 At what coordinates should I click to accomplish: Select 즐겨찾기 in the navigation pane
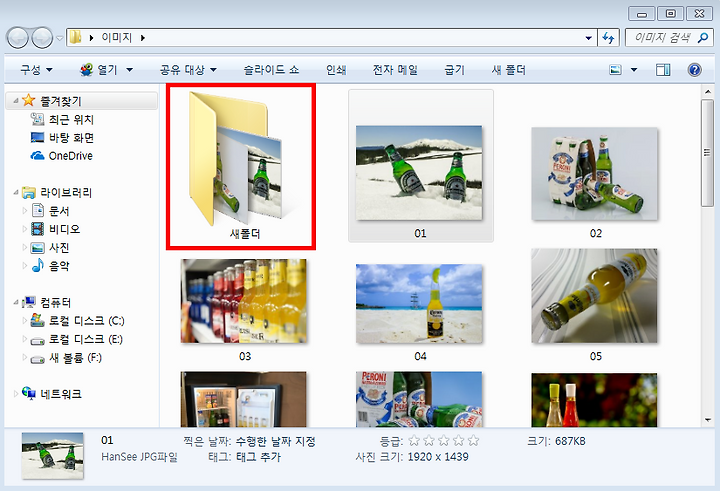pos(61,101)
